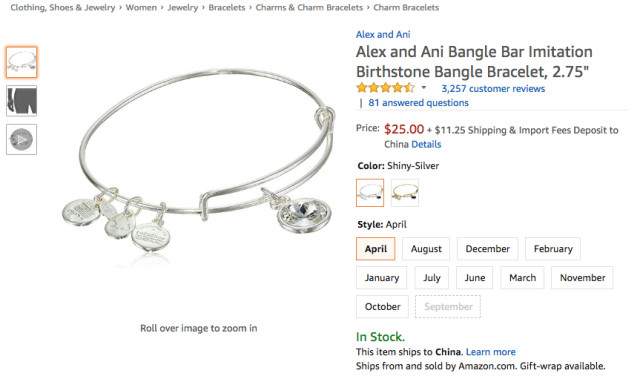Click the star rating icons
Viewport: 640px width, 379px height.
[x=385, y=88]
